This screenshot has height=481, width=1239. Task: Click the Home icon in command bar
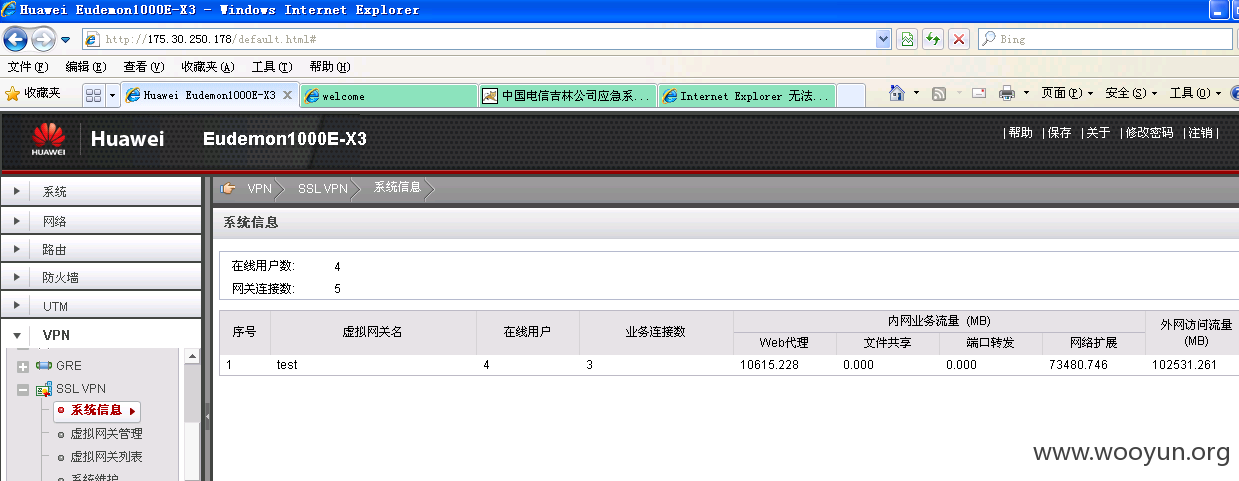[898, 93]
